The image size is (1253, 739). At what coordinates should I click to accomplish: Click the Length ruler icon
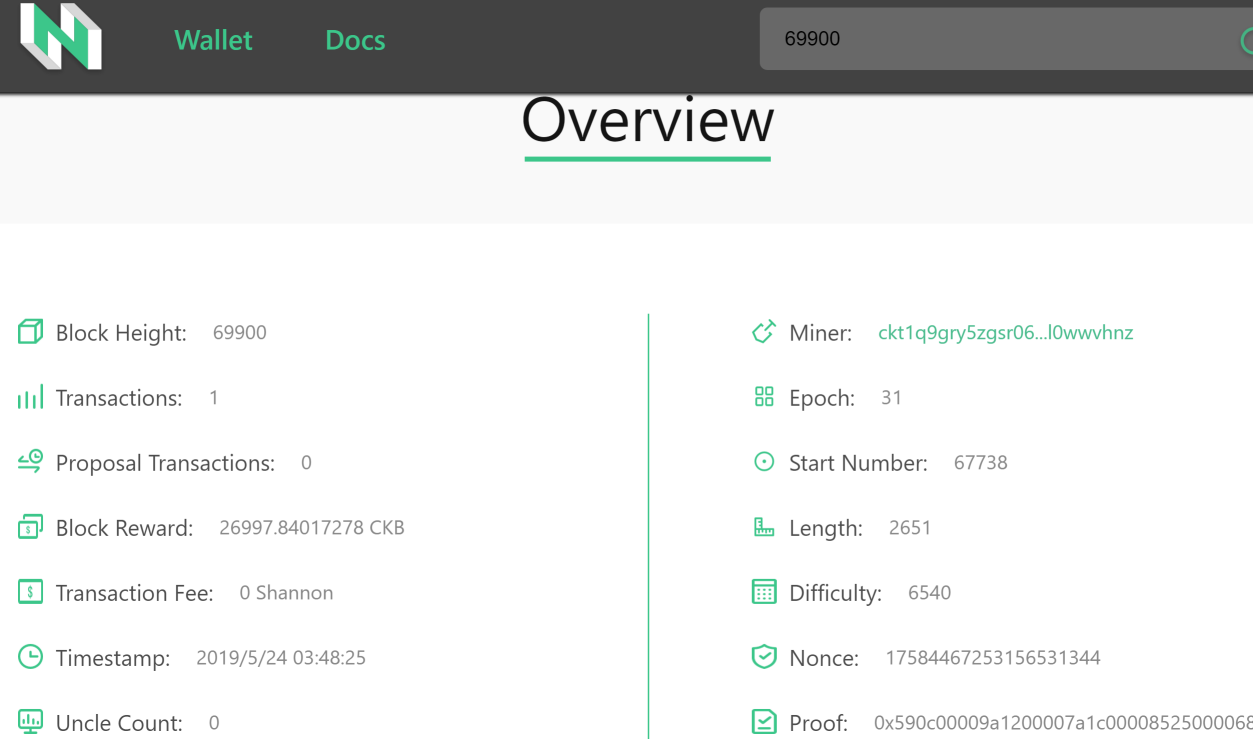click(x=764, y=527)
